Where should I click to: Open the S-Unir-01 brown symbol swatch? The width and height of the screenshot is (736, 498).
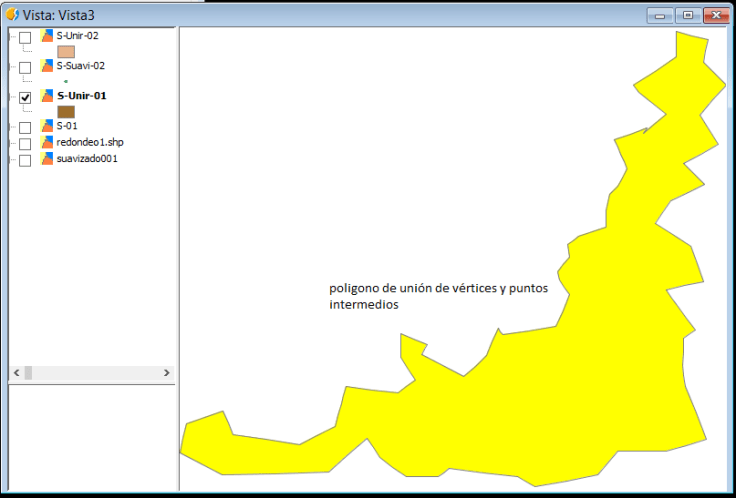click(x=66, y=112)
